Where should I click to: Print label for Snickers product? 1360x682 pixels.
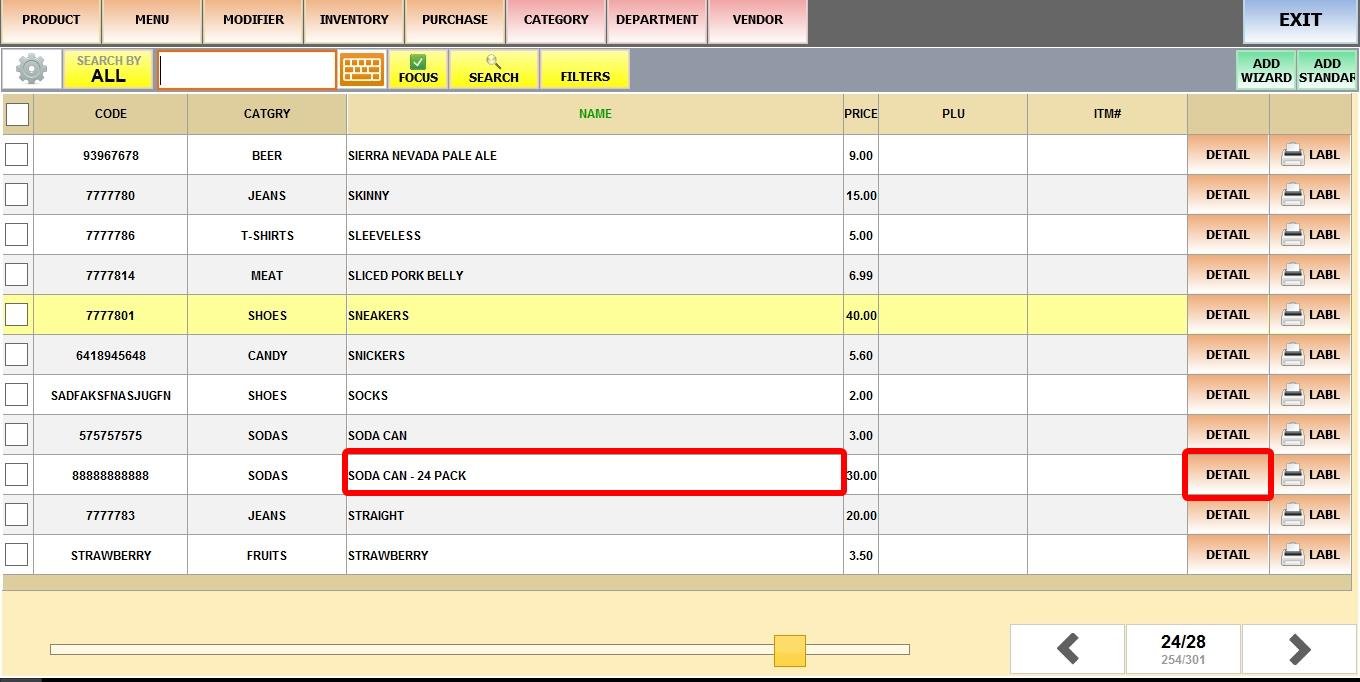pos(1310,355)
